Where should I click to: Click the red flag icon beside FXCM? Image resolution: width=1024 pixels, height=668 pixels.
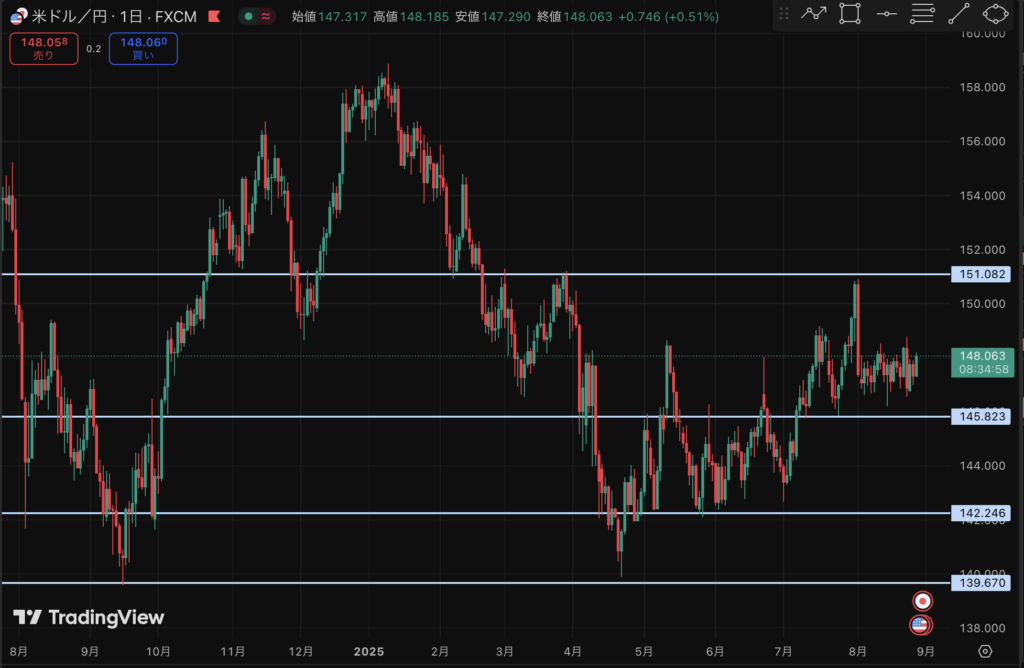[x=214, y=16]
